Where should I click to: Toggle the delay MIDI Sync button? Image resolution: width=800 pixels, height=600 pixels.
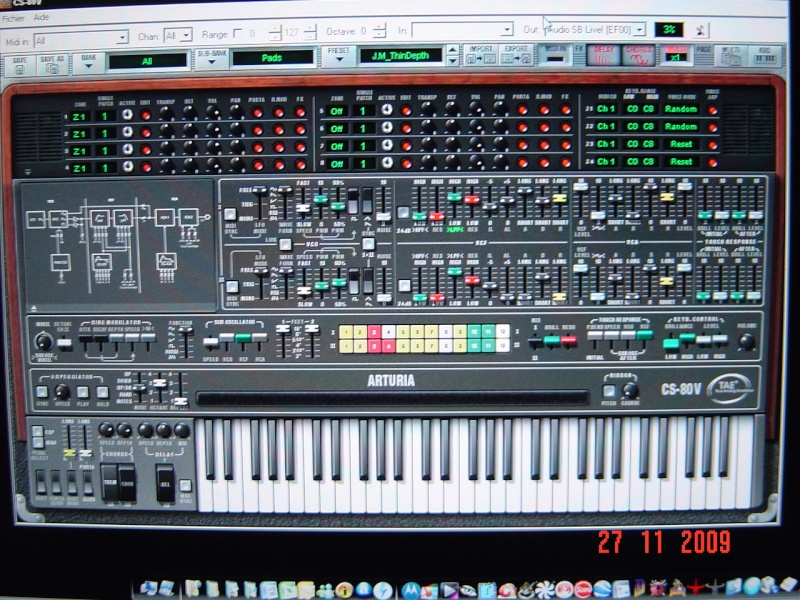click(186, 486)
